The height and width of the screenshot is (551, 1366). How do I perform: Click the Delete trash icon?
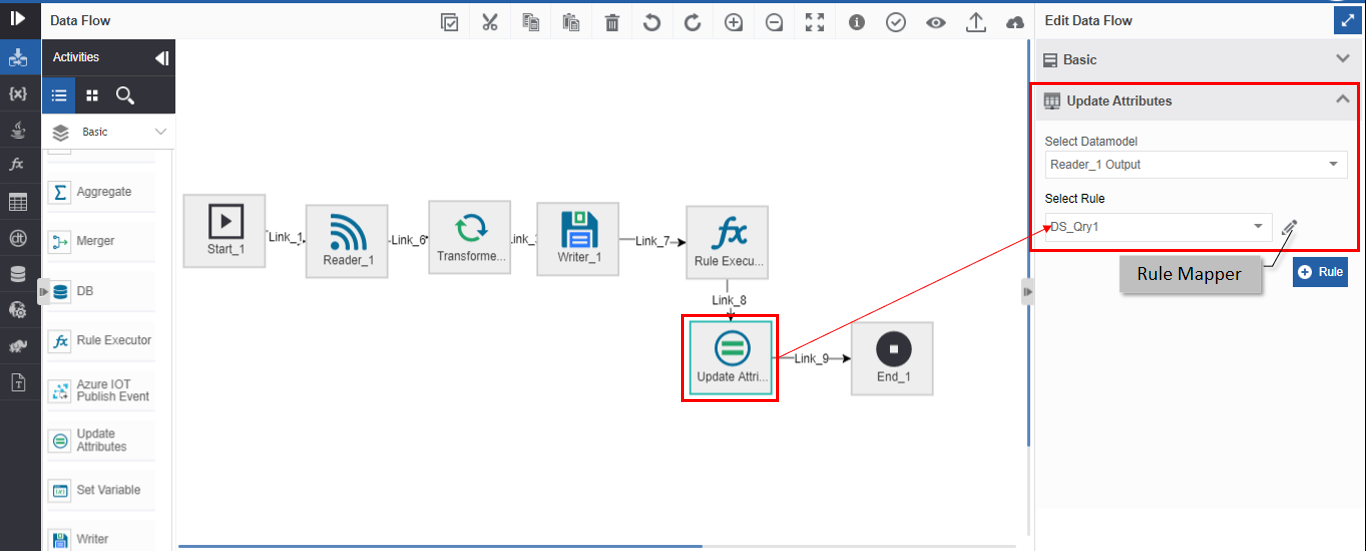(612, 22)
